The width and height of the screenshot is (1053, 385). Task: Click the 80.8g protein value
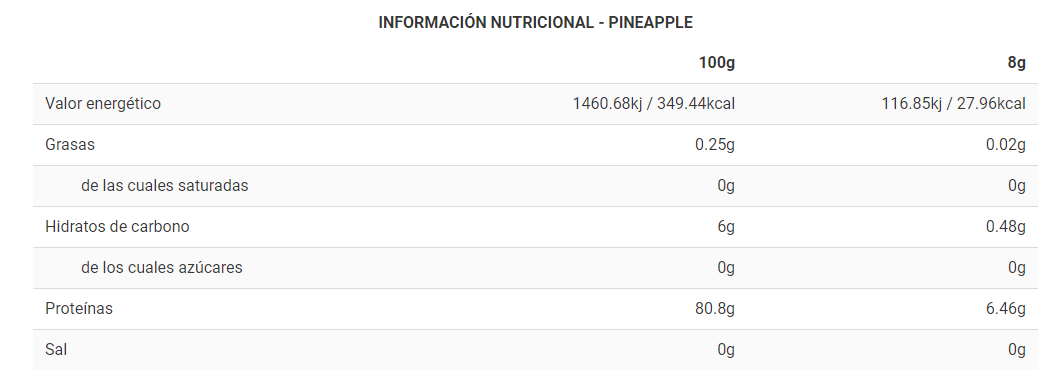[x=715, y=308]
